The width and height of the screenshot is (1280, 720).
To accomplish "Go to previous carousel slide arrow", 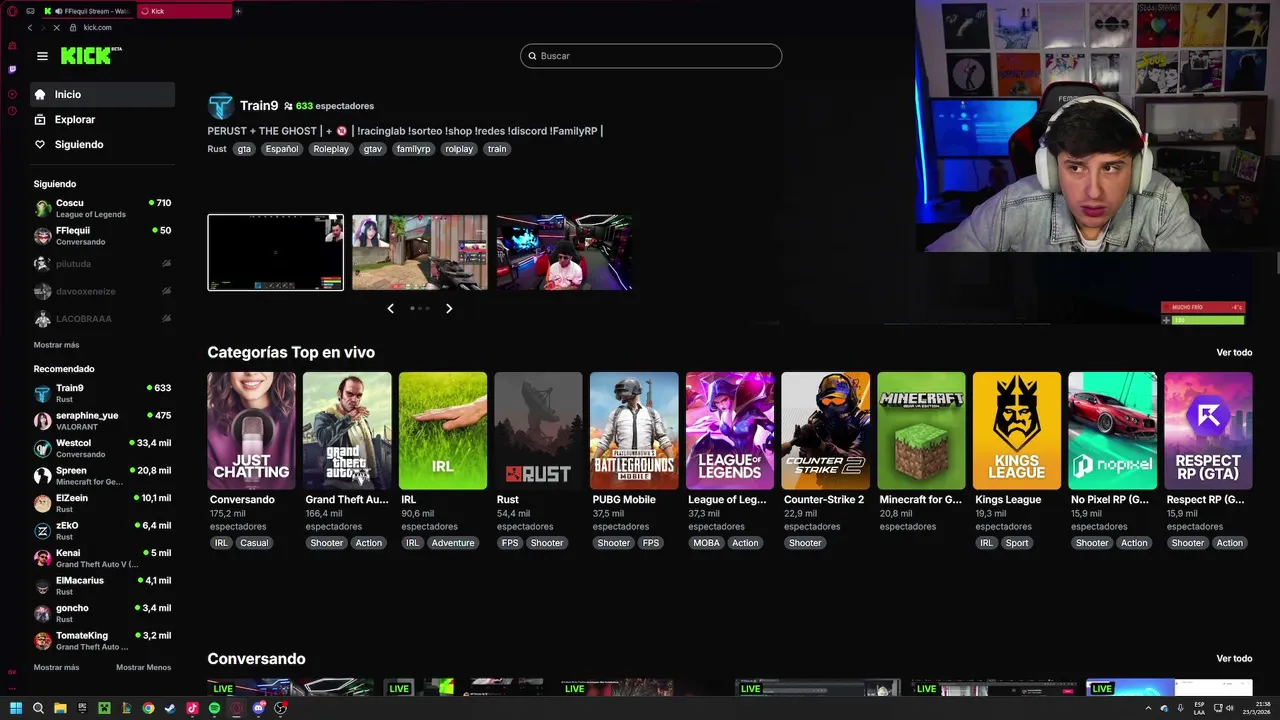I will click(x=391, y=308).
